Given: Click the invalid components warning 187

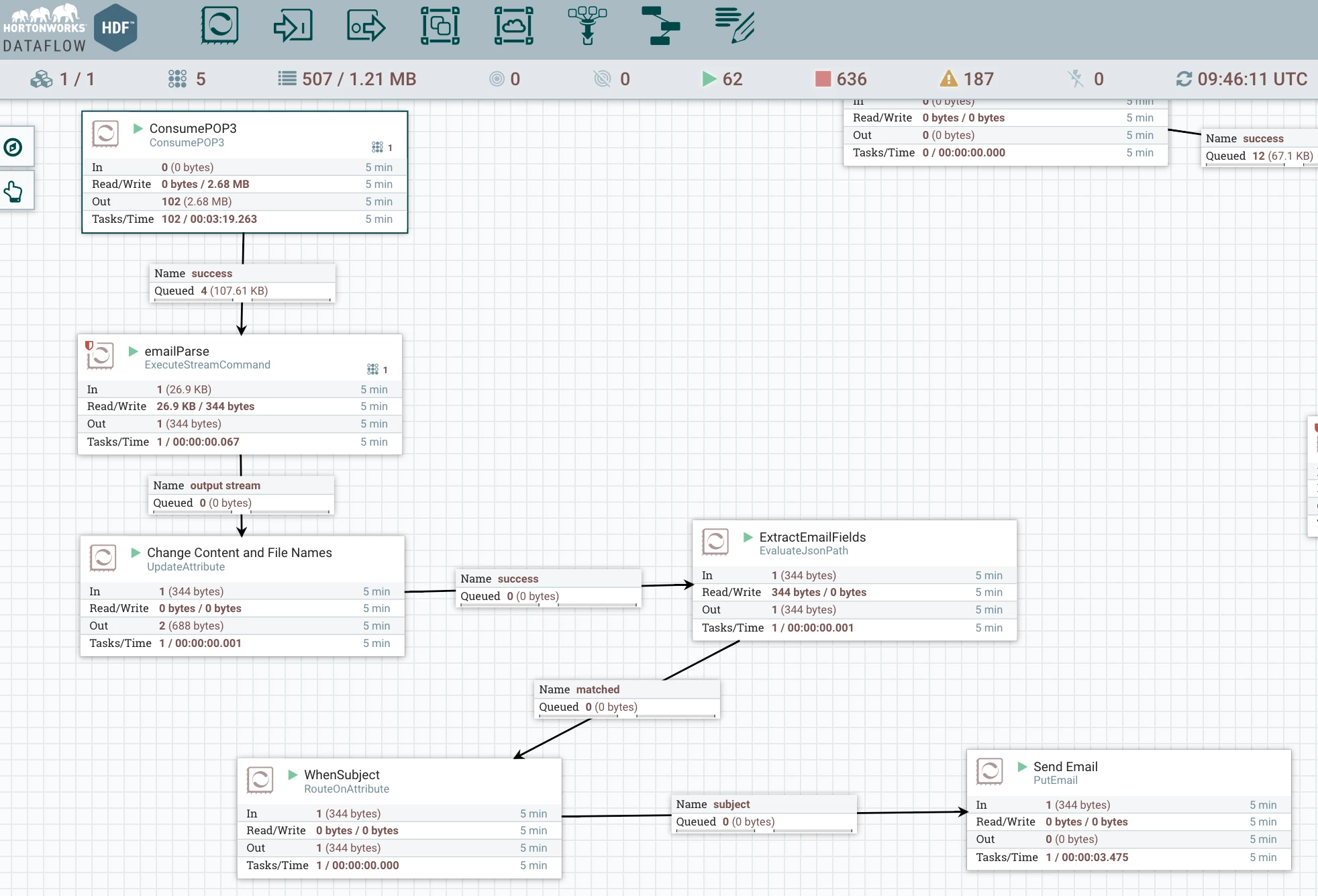Looking at the screenshot, I should click(967, 79).
